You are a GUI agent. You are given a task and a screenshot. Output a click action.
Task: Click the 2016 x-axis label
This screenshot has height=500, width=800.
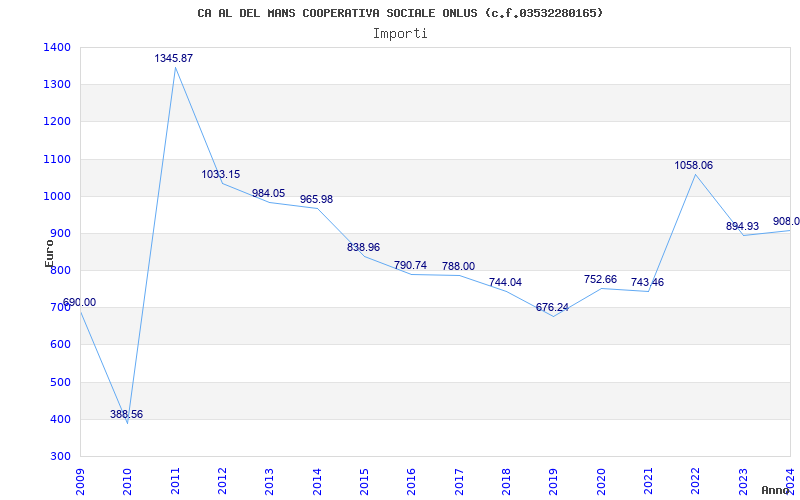coord(412,482)
